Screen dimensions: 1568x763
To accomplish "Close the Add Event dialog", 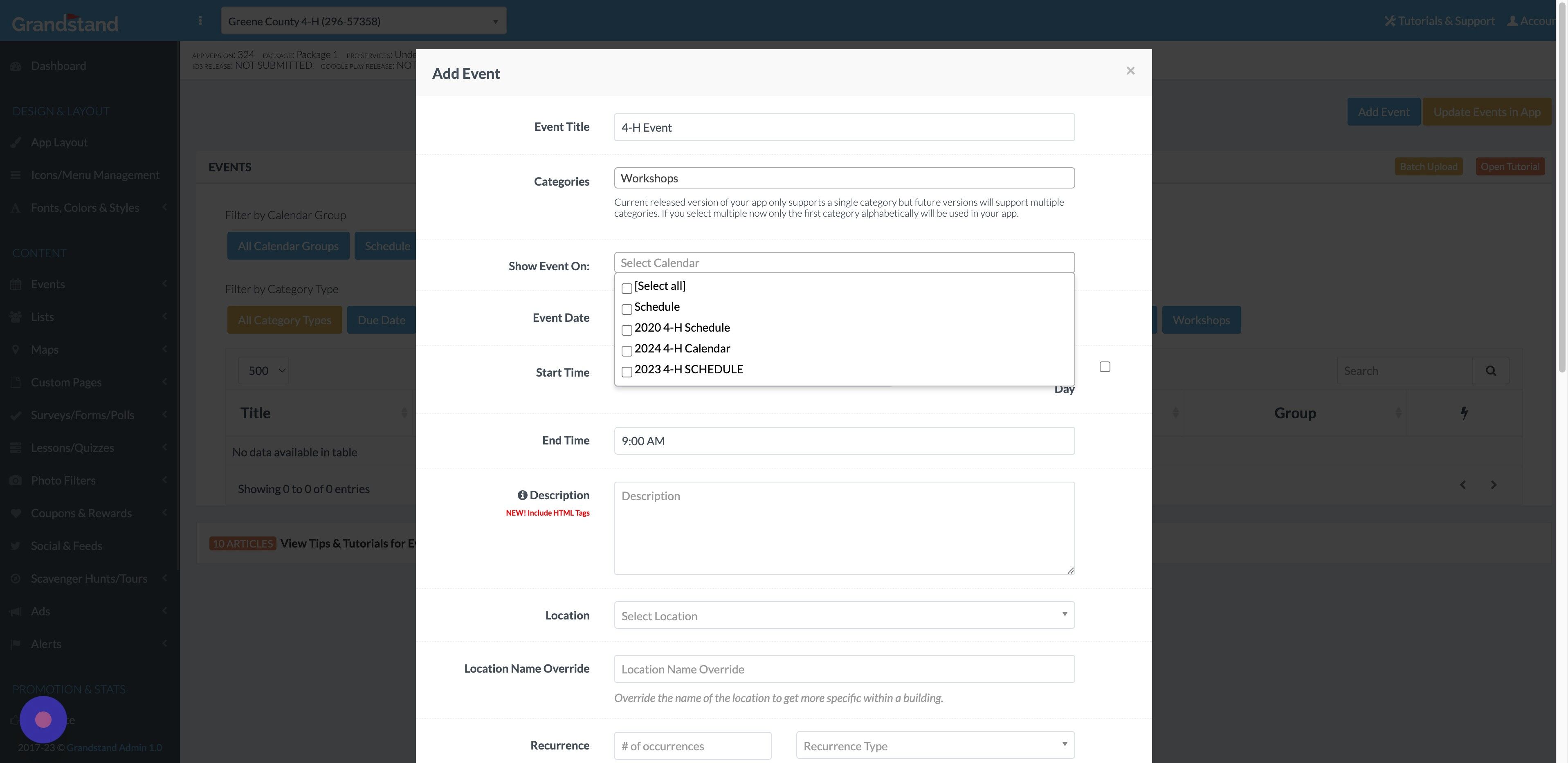I will point(1130,71).
